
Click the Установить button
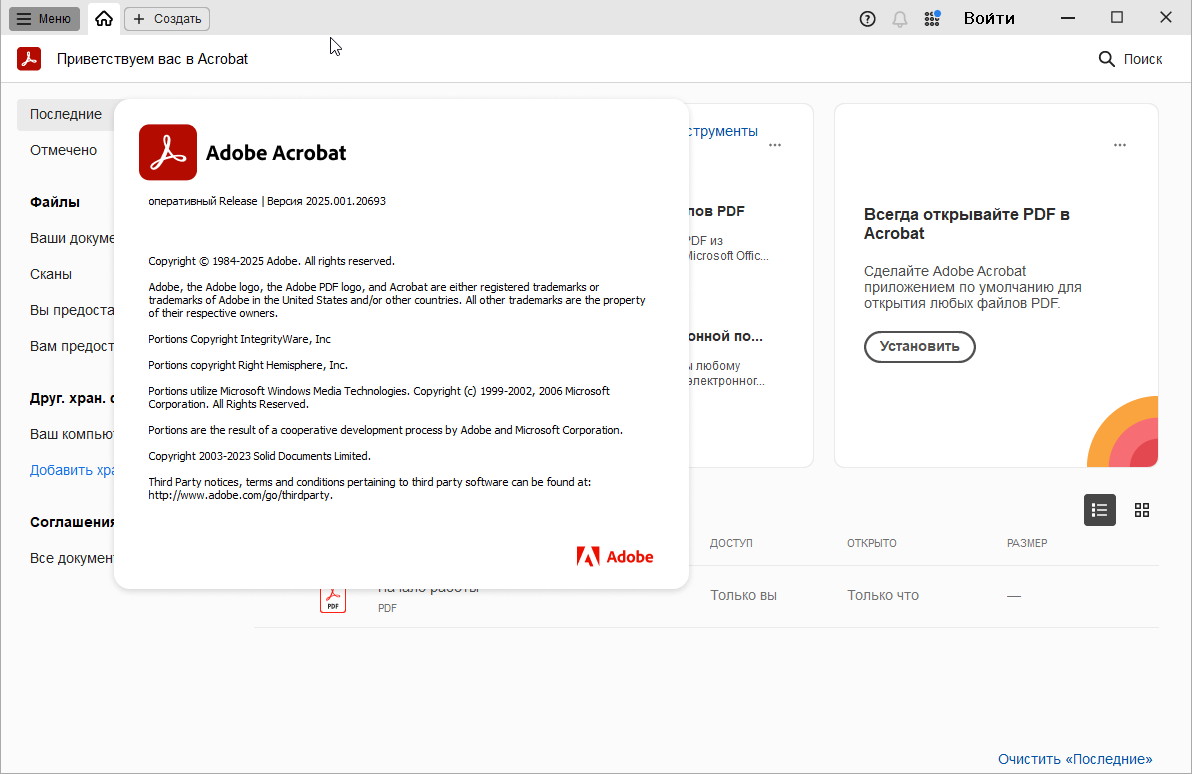click(x=919, y=347)
